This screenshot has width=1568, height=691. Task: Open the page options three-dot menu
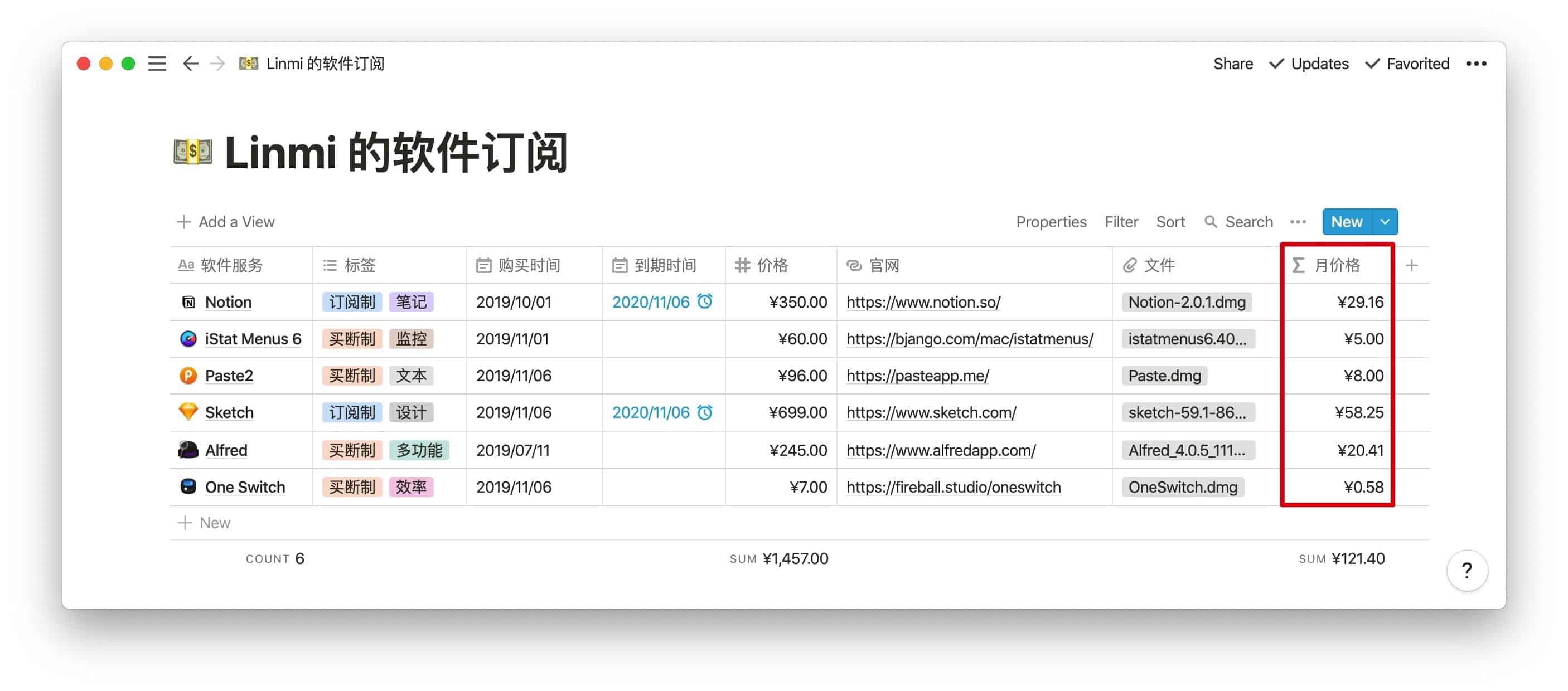(x=1476, y=64)
